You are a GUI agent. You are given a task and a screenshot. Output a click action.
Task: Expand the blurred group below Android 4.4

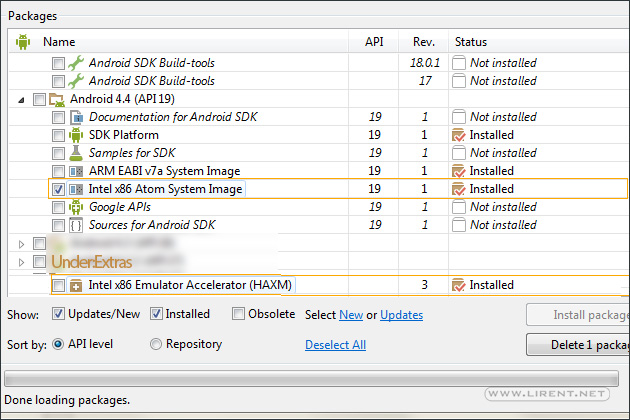point(21,244)
